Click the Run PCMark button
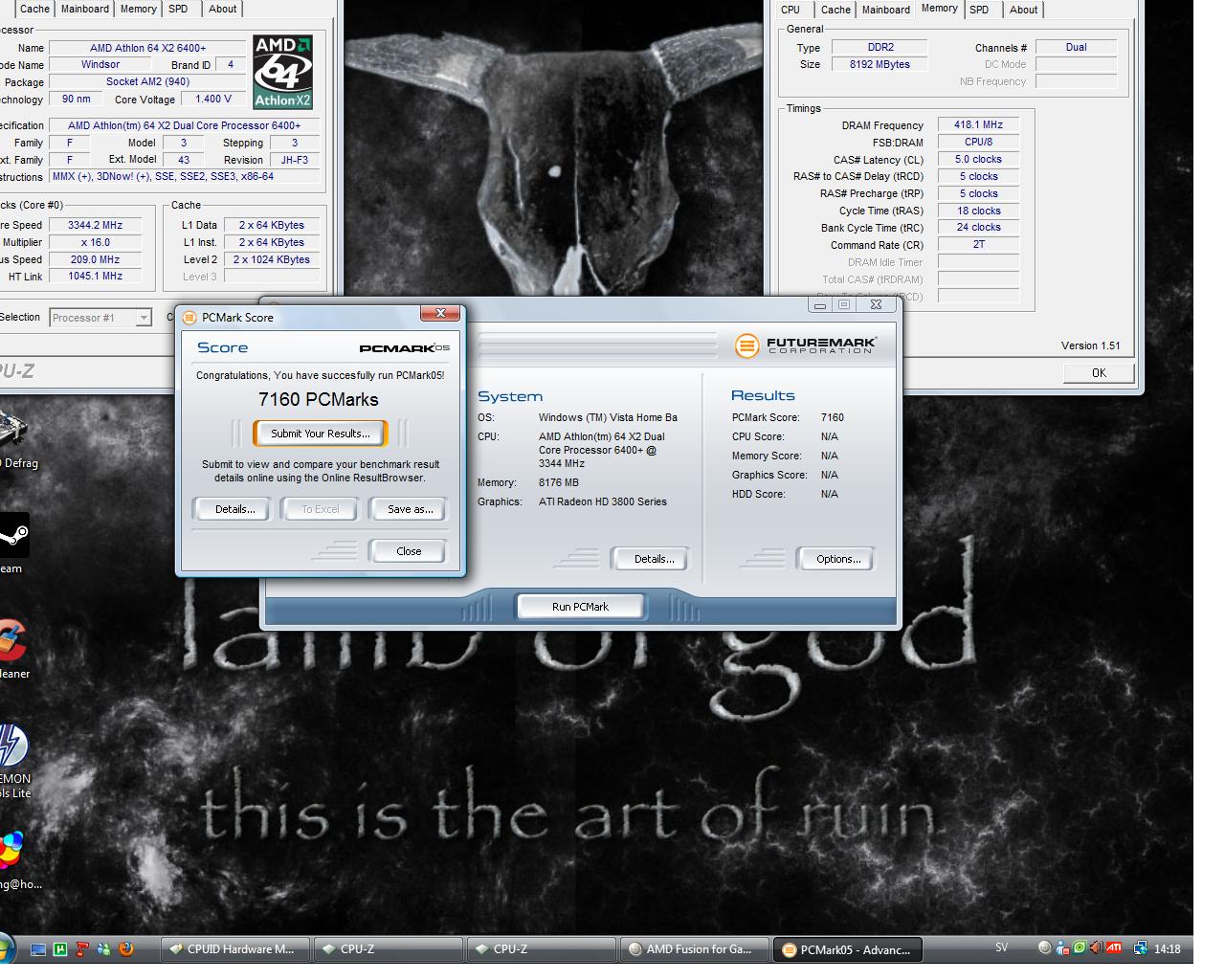 point(580,607)
